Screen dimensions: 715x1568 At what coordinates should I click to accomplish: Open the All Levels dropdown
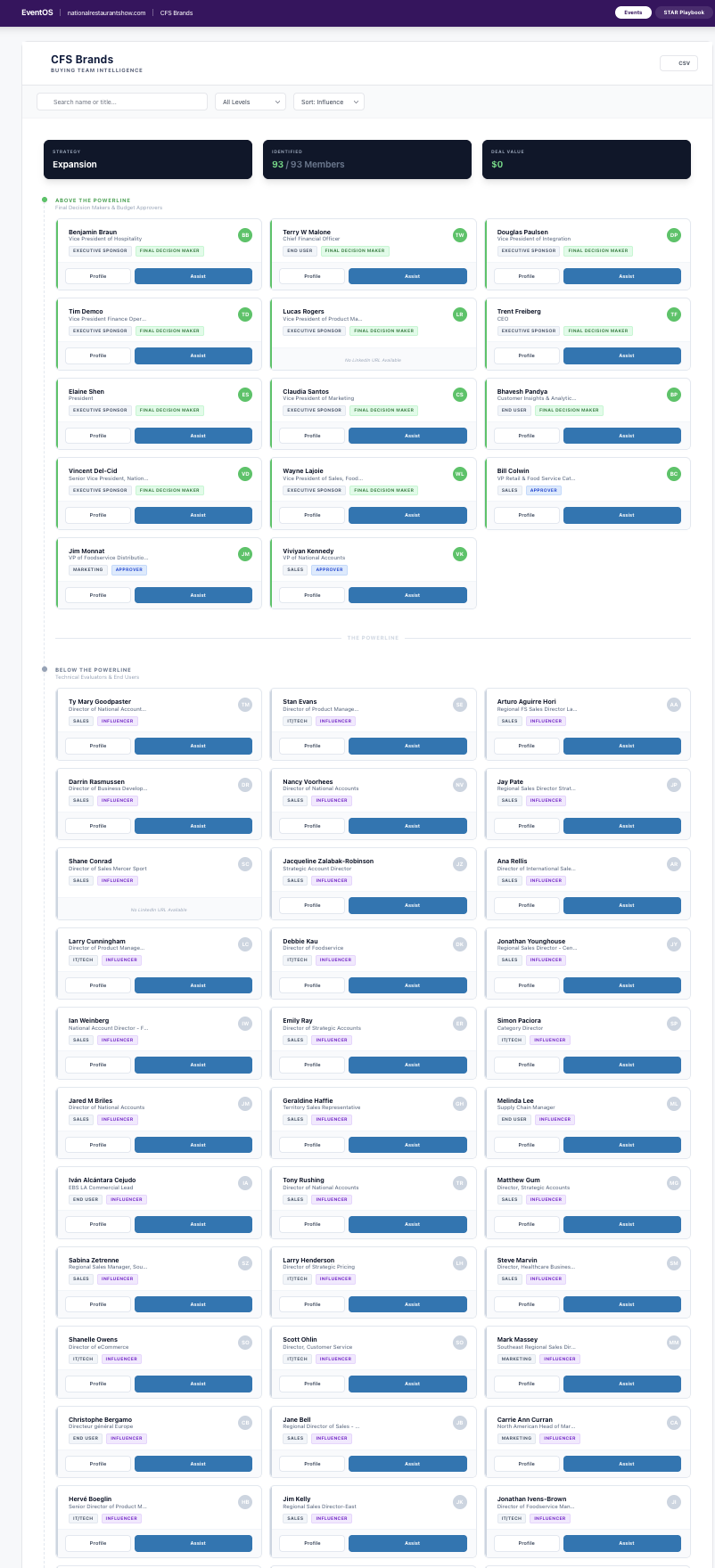[x=251, y=102]
